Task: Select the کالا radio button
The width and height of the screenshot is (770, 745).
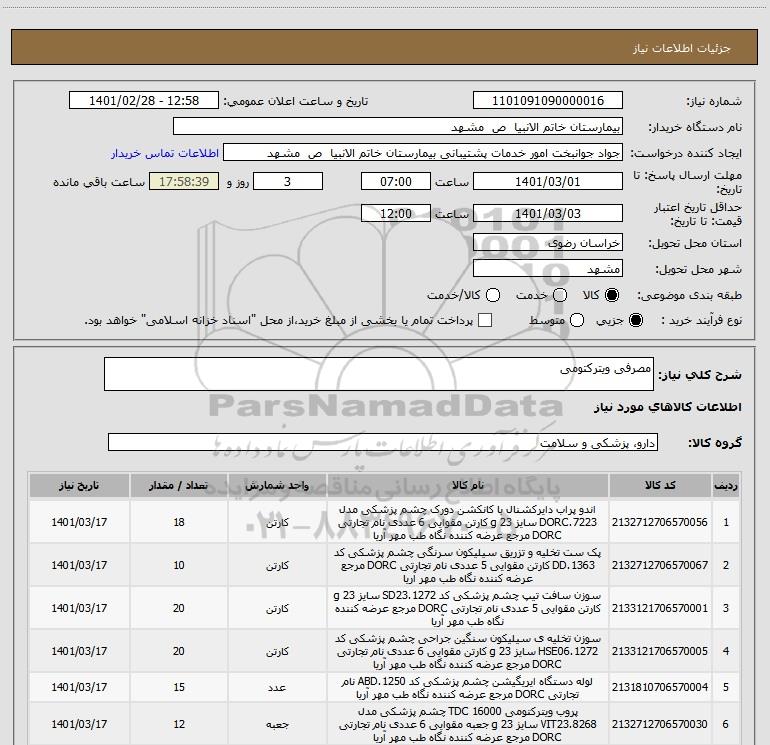Action: click(x=612, y=295)
